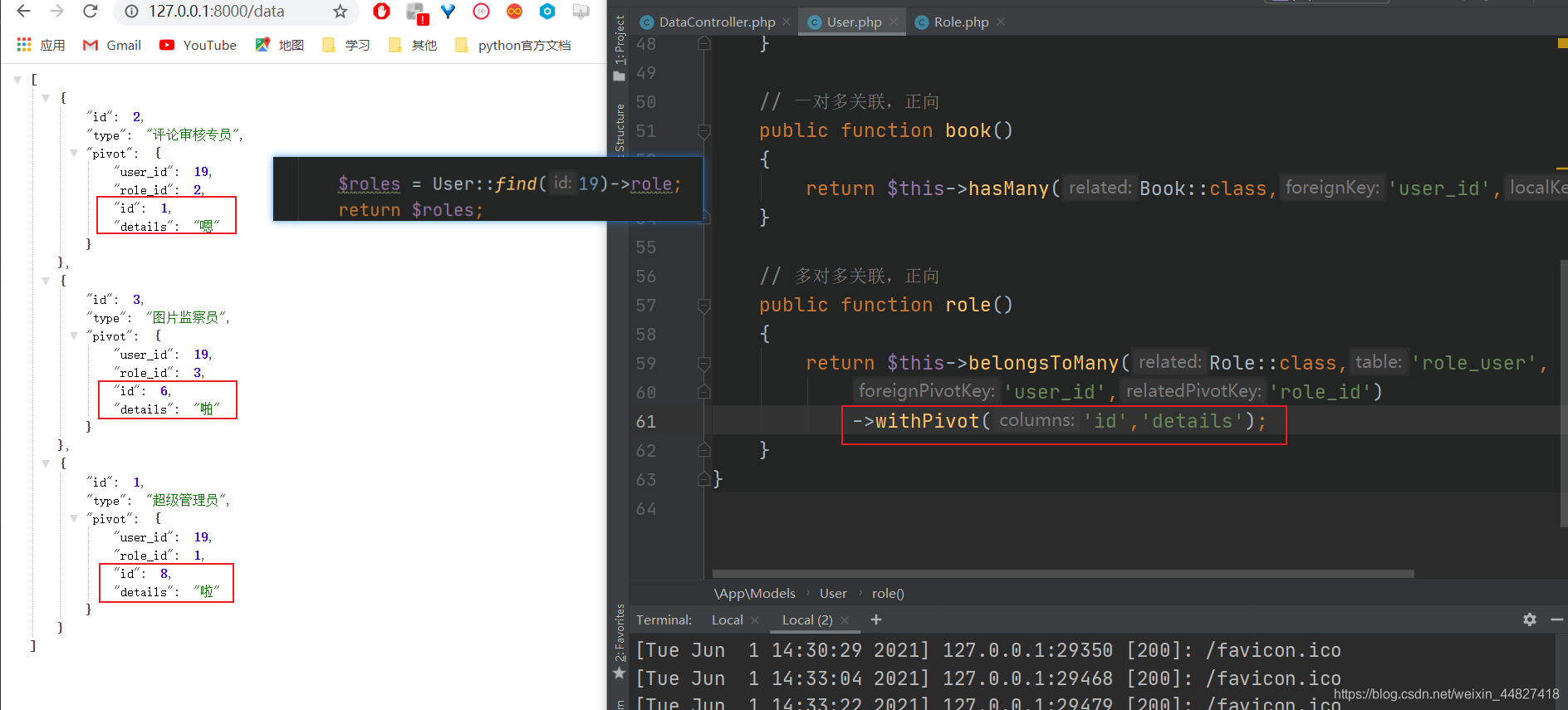Open the 其他 bookmark folder
Screen dimensions: 1568x710
coord(413,45)
